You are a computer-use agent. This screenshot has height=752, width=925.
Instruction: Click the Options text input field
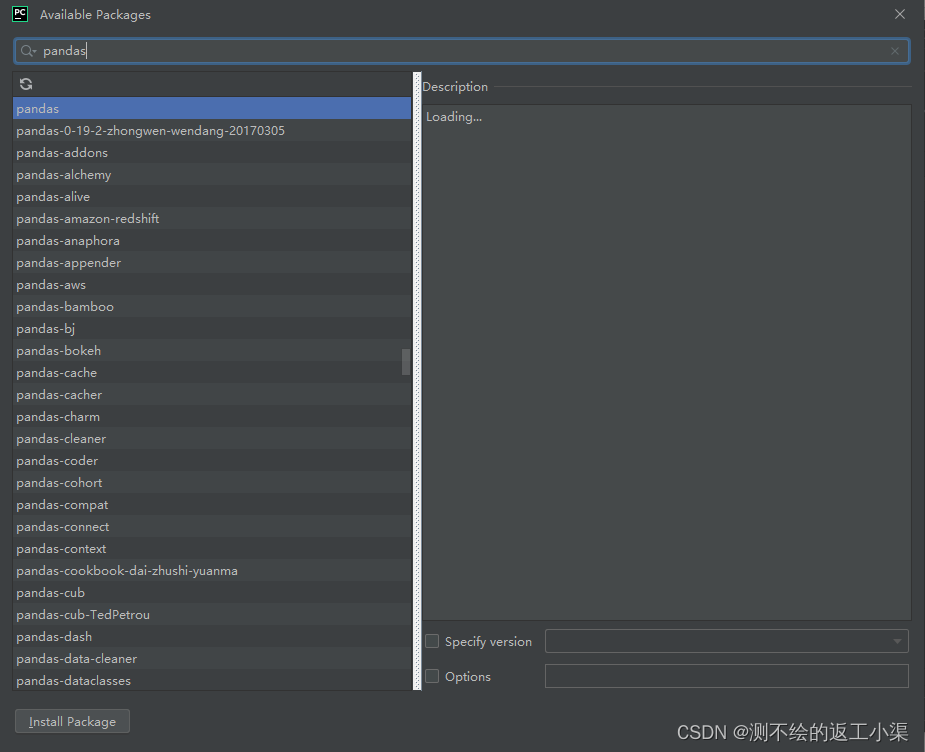coord(727,676)
